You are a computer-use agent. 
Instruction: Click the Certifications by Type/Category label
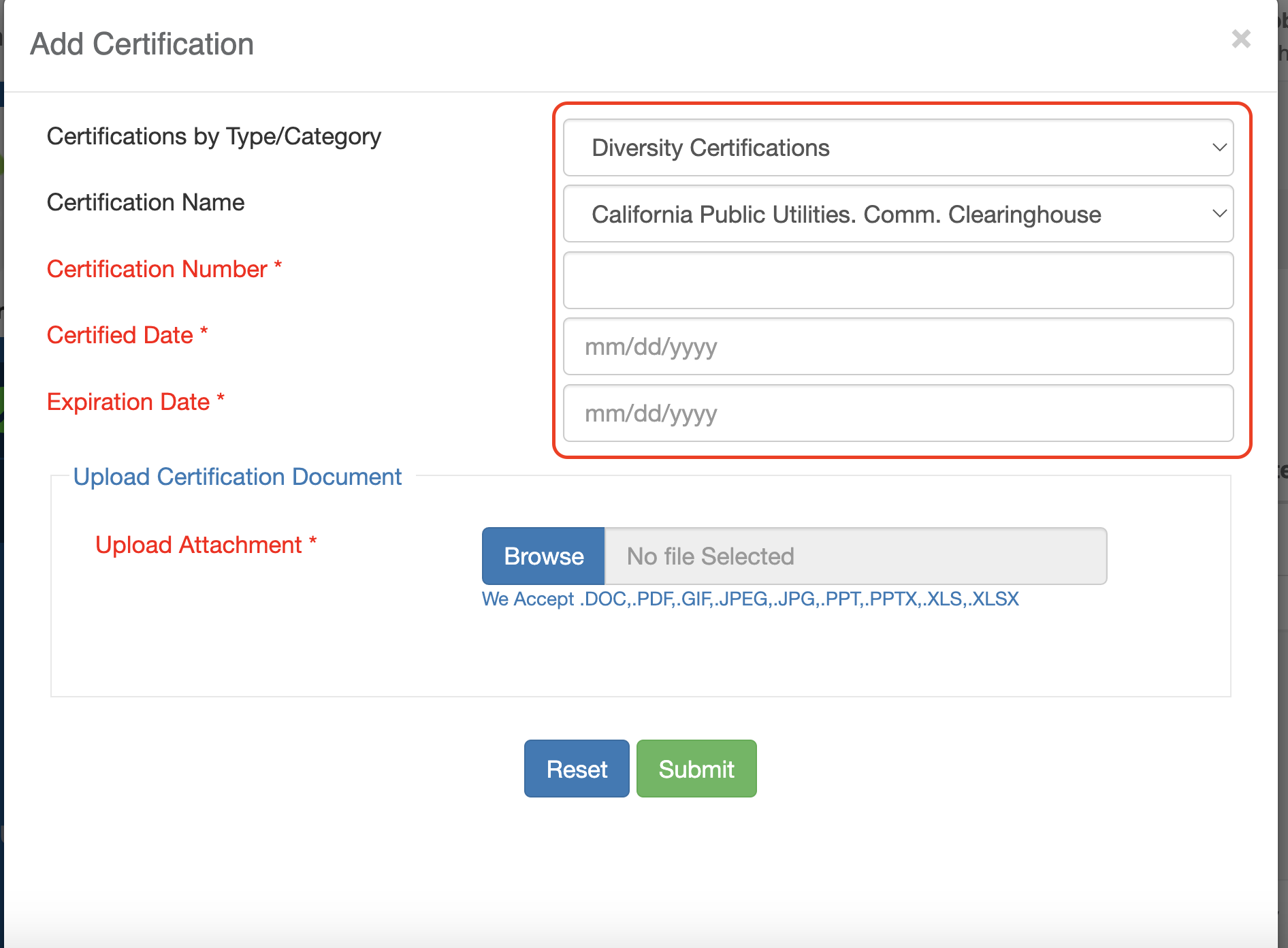[214, 136]
